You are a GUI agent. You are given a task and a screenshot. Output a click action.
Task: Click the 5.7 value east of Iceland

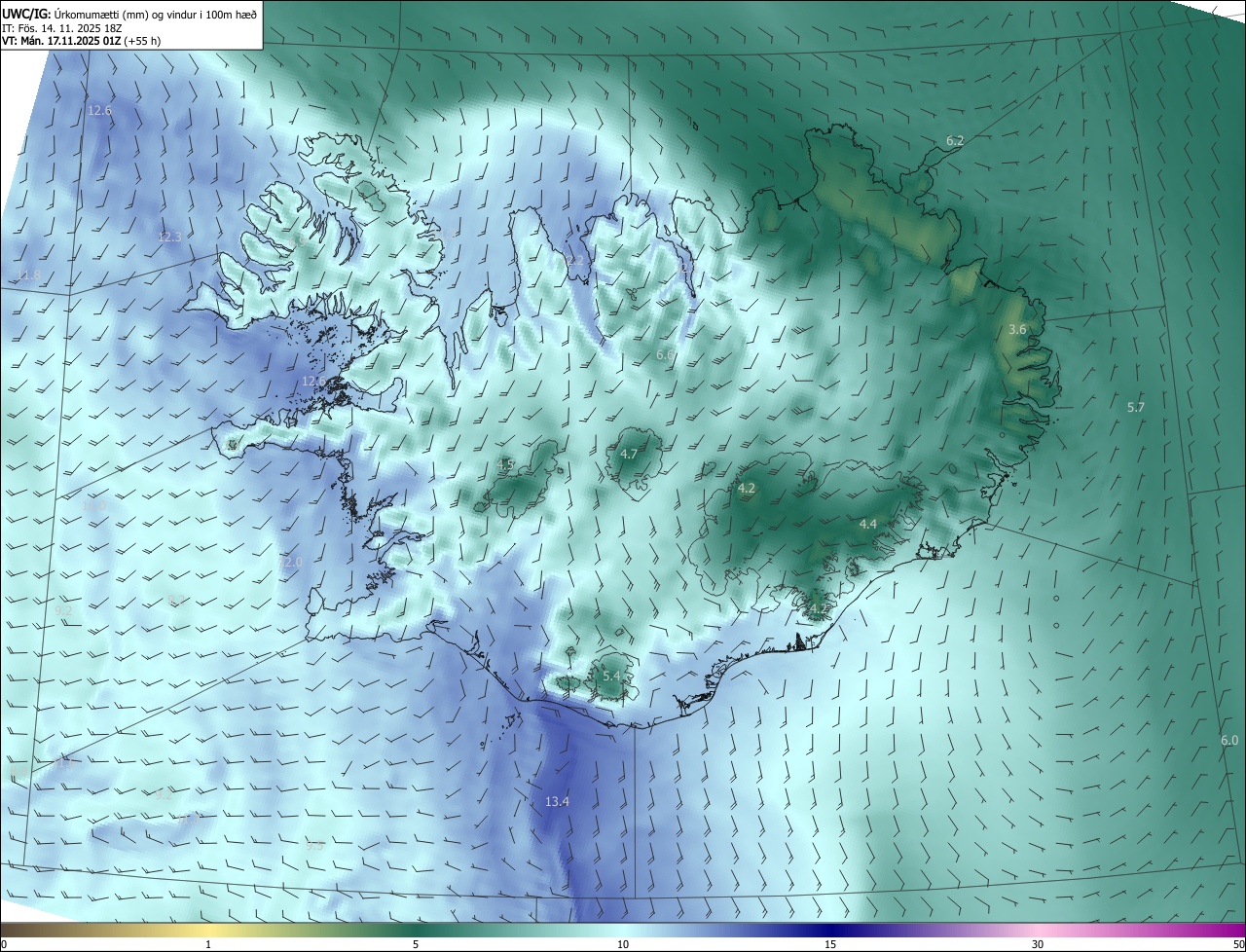pos(1136,408)
